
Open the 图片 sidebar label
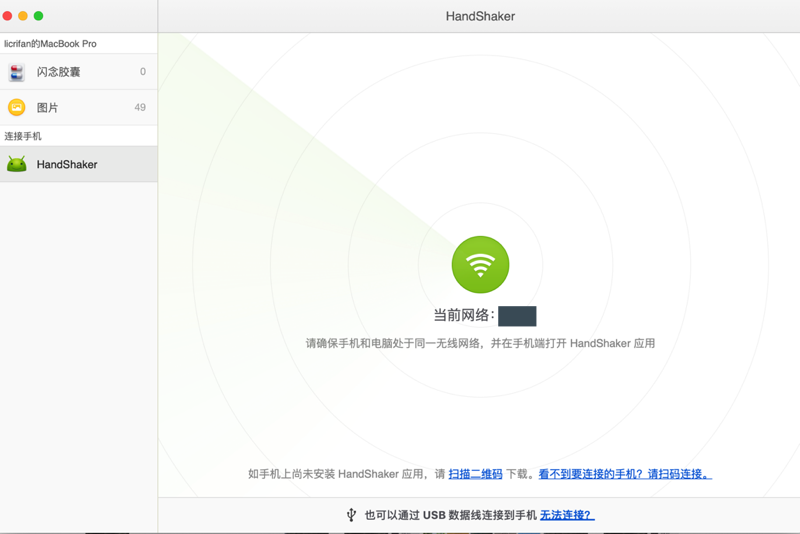(47, 107)
